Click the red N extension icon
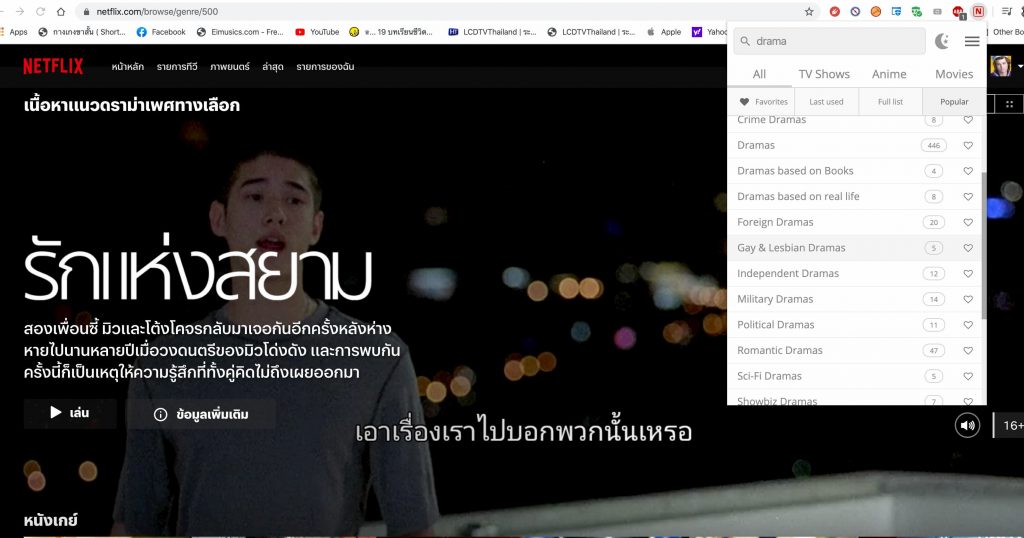Viewport: 1024px width, 538px height. 979,12
